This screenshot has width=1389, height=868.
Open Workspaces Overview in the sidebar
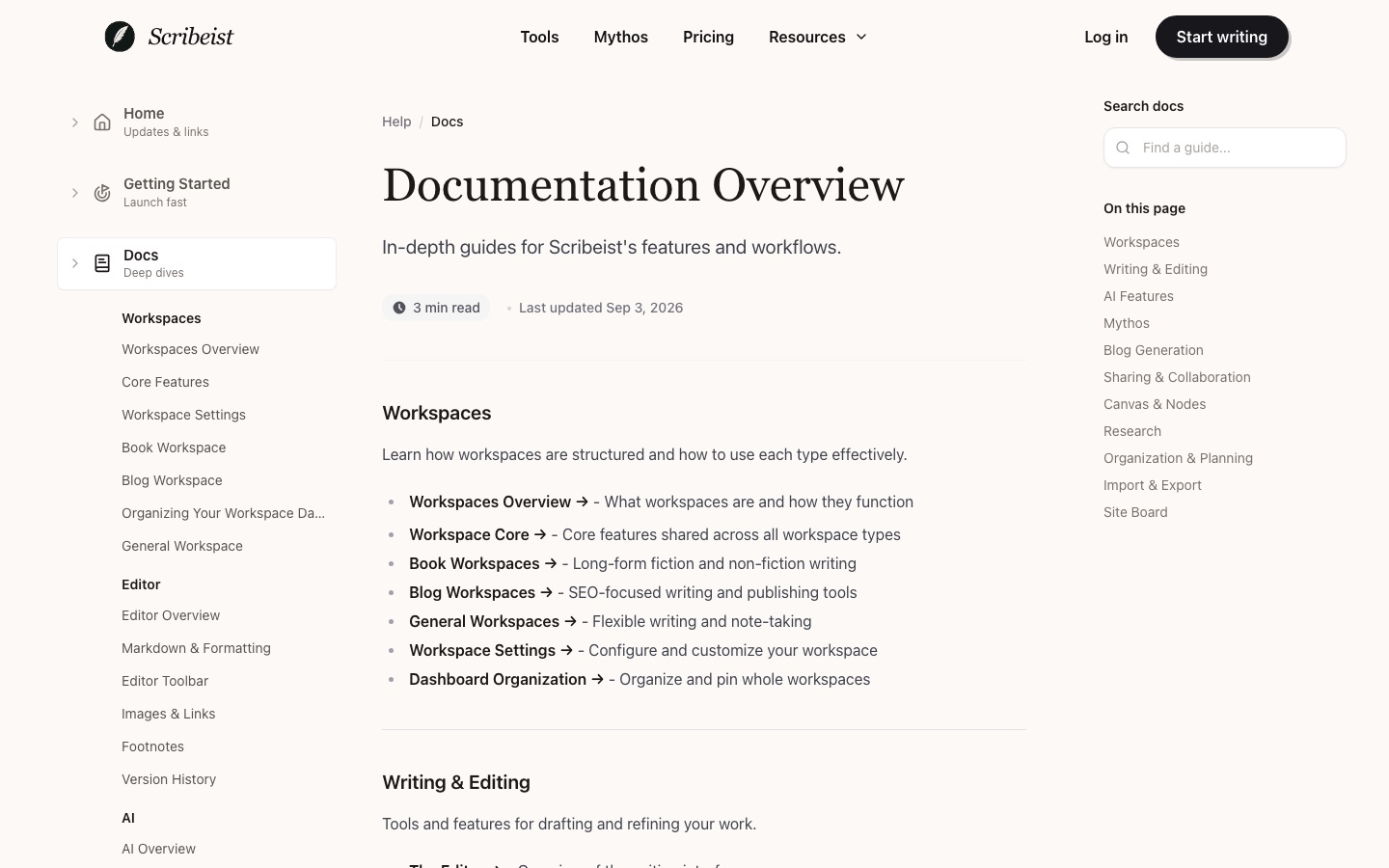190,349
